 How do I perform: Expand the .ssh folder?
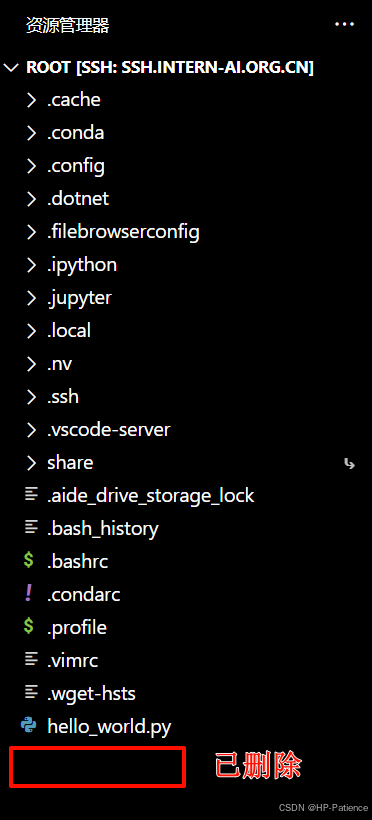pos(186,396)
